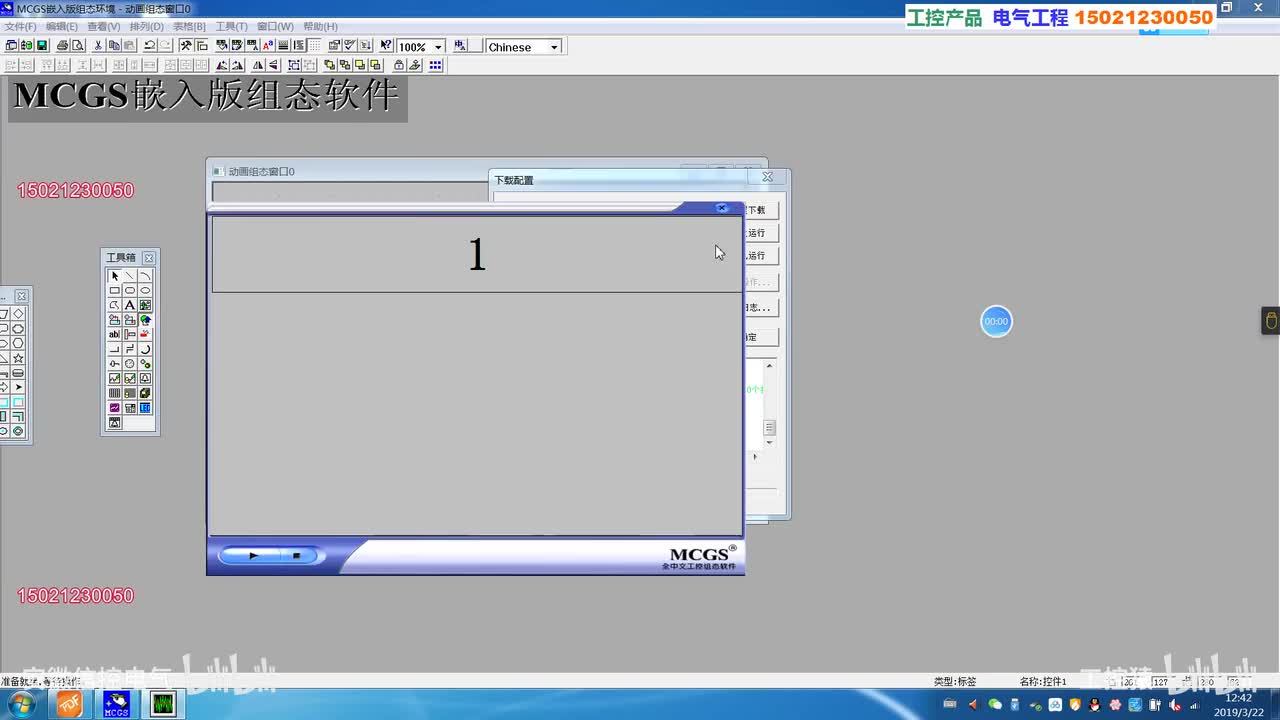The width and height of the screenshot is (1280, 720).
Task: Click the Print Preview icon
Action: point(77,46)
